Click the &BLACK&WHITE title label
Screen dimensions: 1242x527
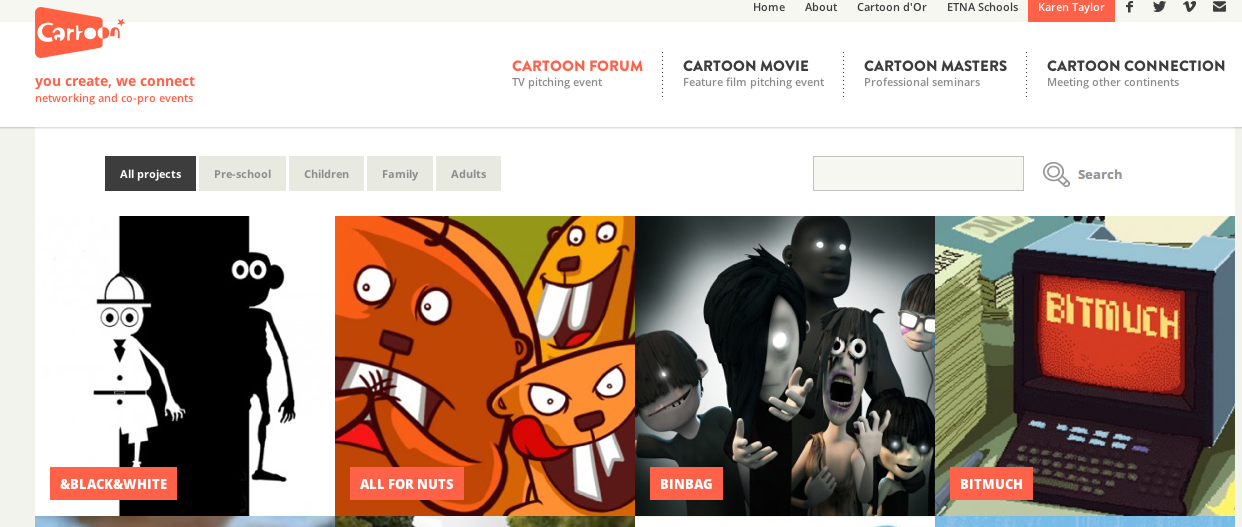113,484
